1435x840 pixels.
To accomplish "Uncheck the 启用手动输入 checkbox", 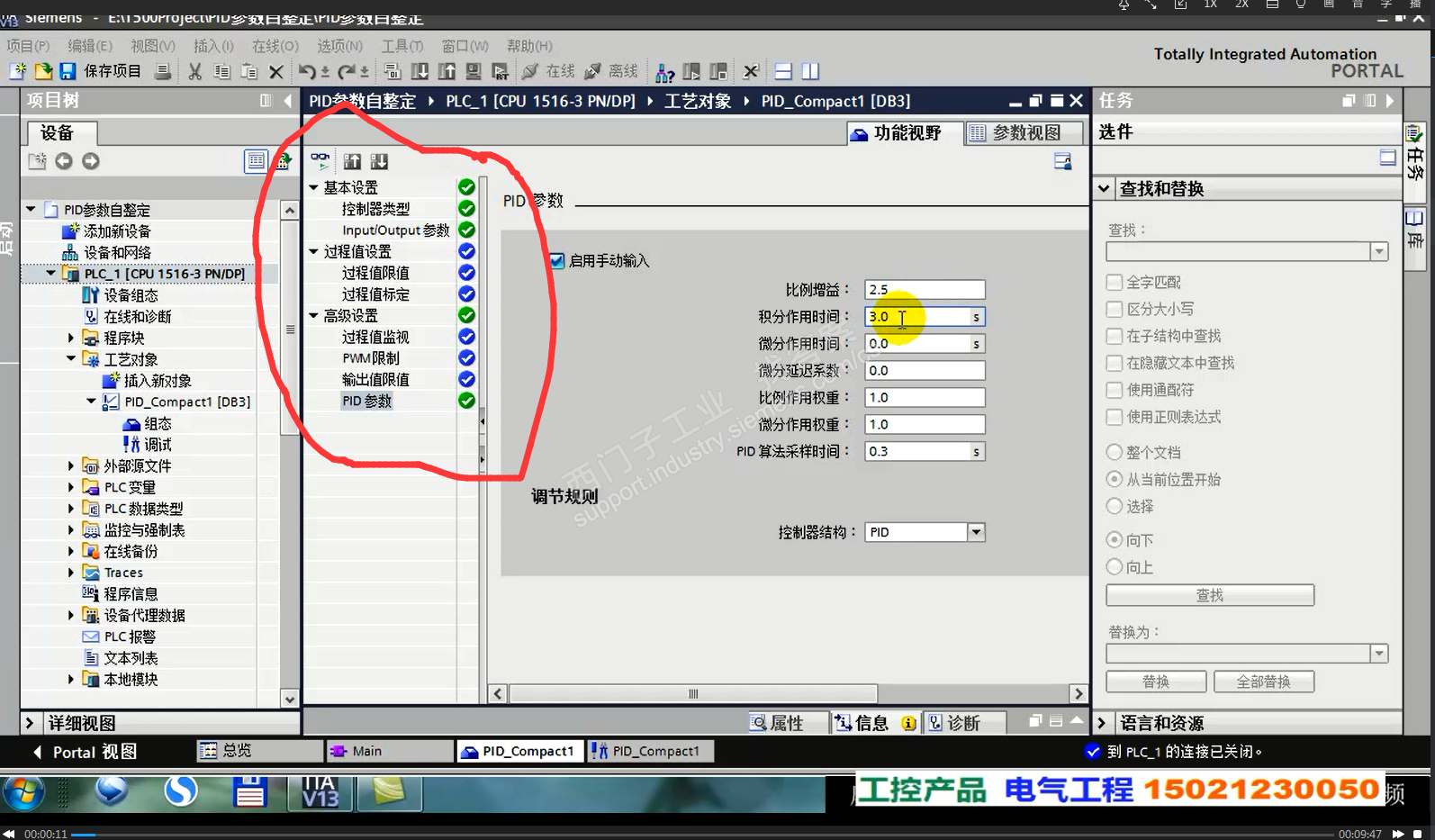I will pyautogui.click(x=557, y=261).
